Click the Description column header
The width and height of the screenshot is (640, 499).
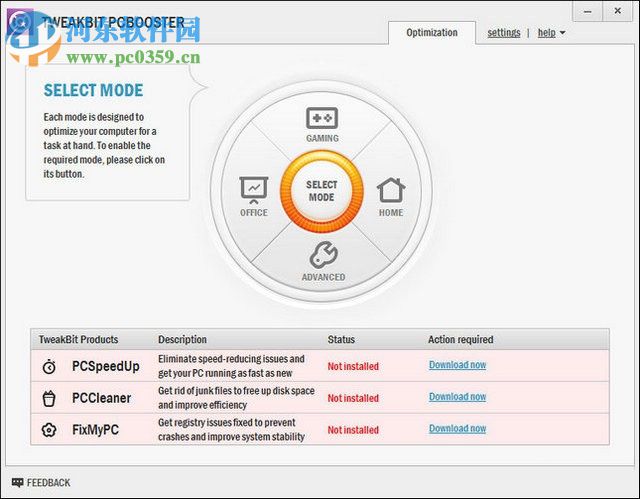point(182,339)
